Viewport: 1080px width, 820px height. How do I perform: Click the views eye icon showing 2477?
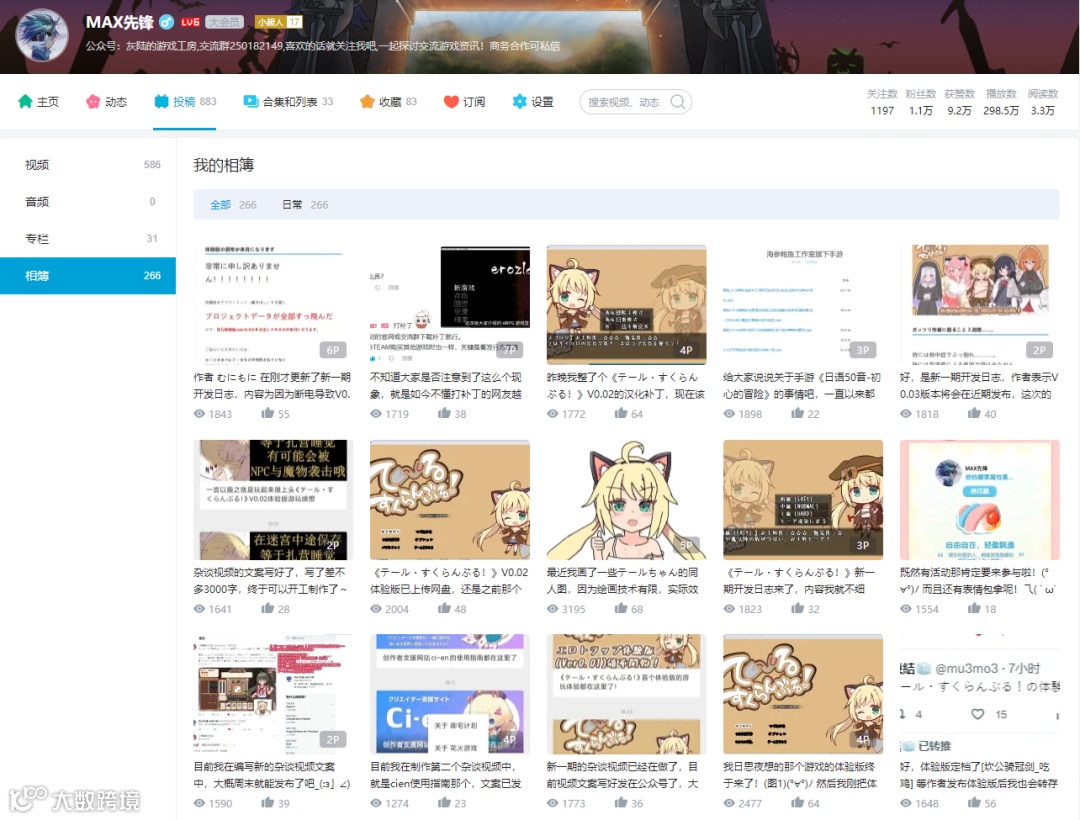pos(729,803)
